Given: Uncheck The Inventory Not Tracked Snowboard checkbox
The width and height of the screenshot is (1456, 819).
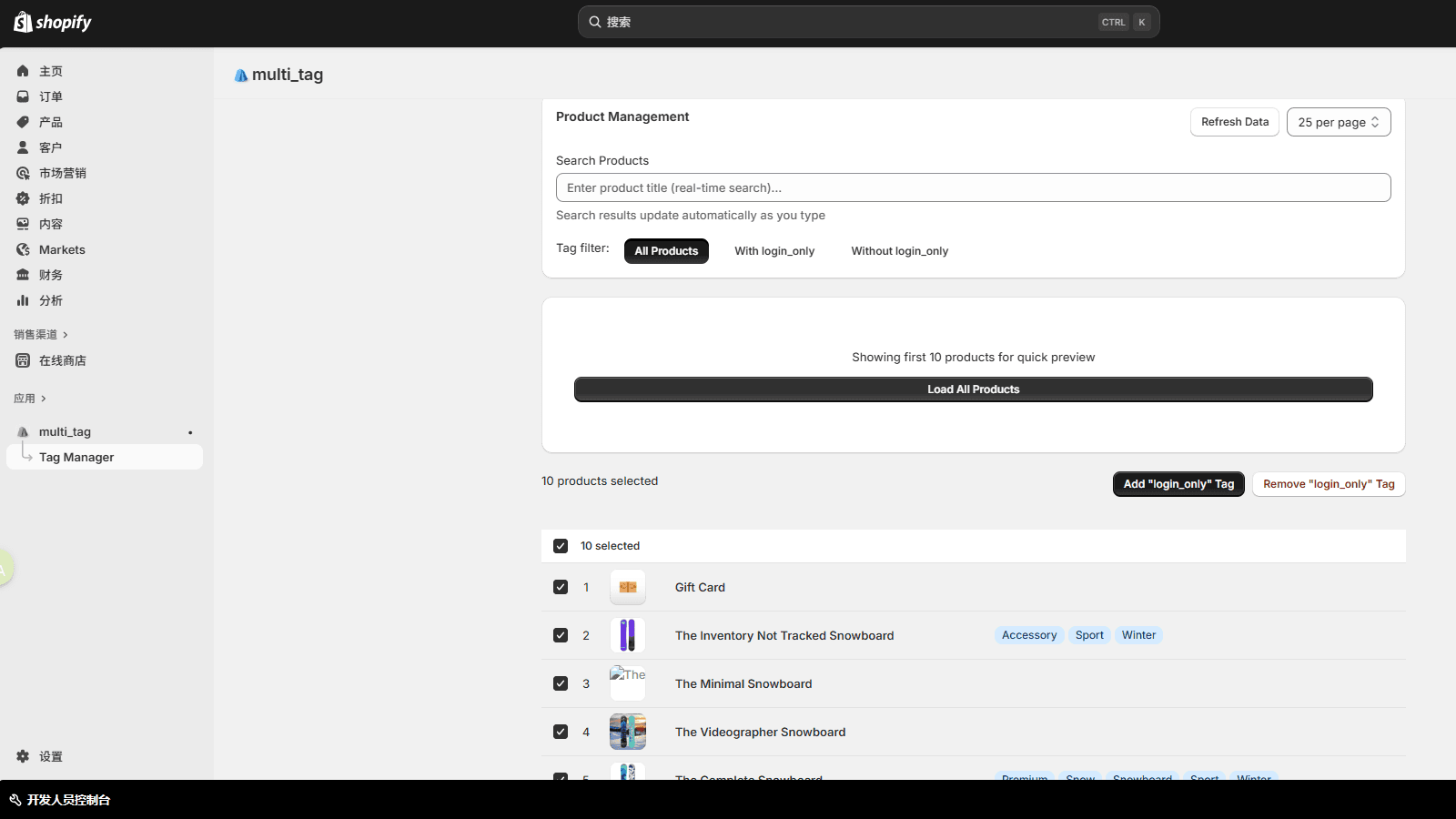Looking at the screenshot, I should [x=561, y=635].
